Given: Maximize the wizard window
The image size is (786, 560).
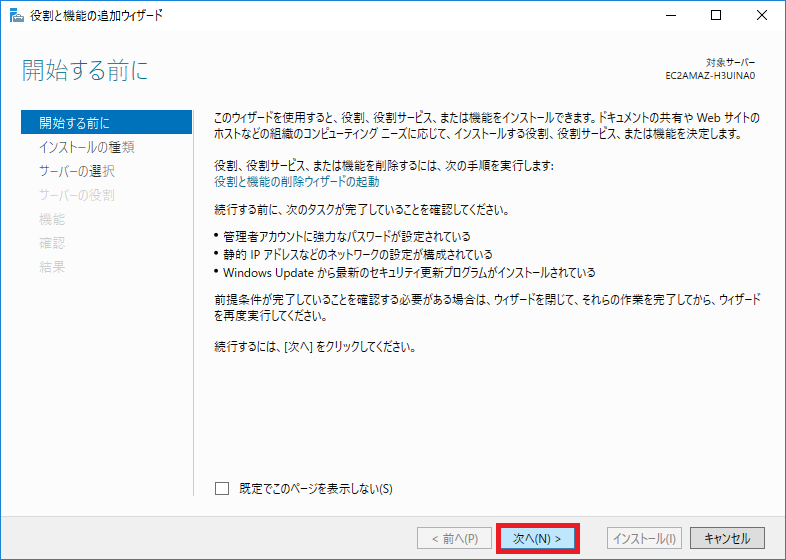Looking at the screenshot, I should click(x=716, y=16).
